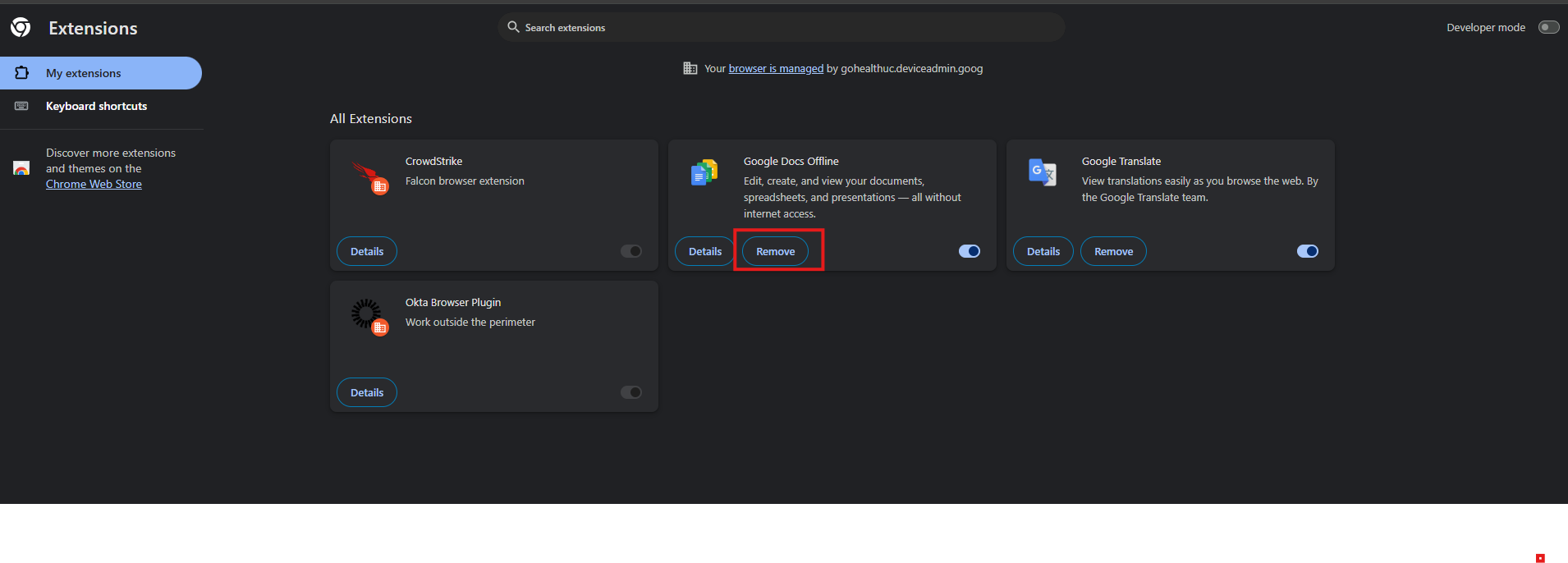
Task: Toggle Developer mode switch
Action: [1548, 27]
